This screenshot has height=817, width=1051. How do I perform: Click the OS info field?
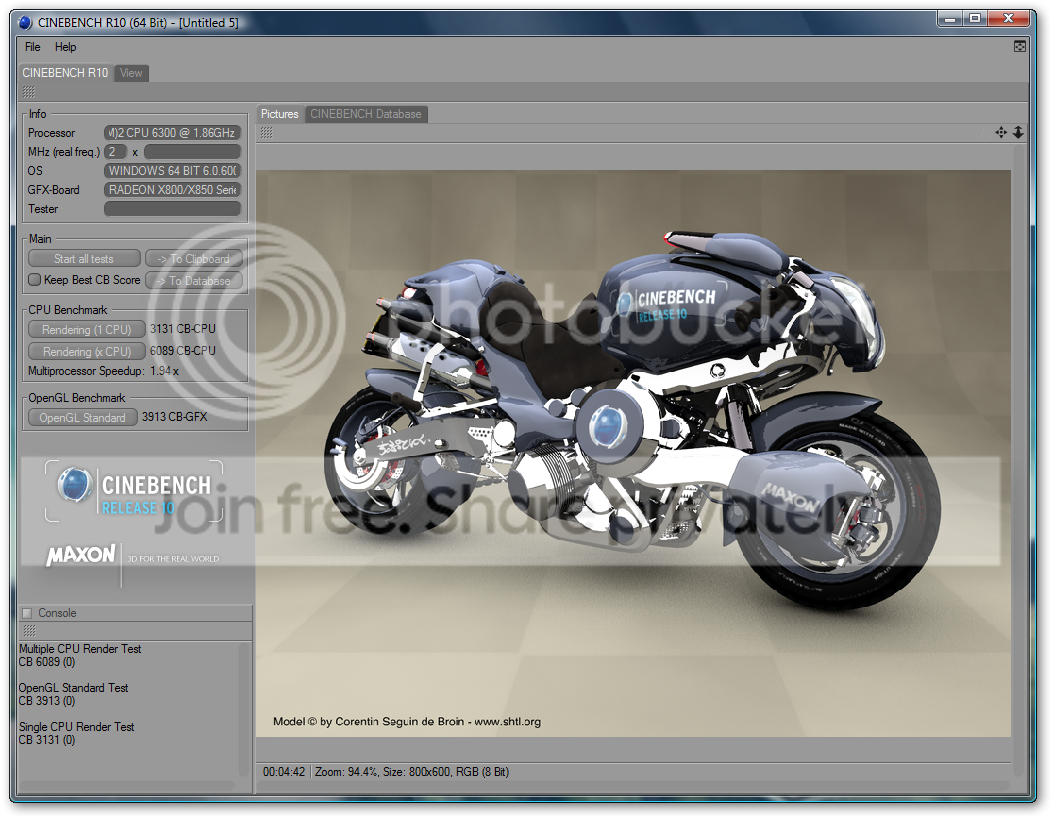(172, 171)
